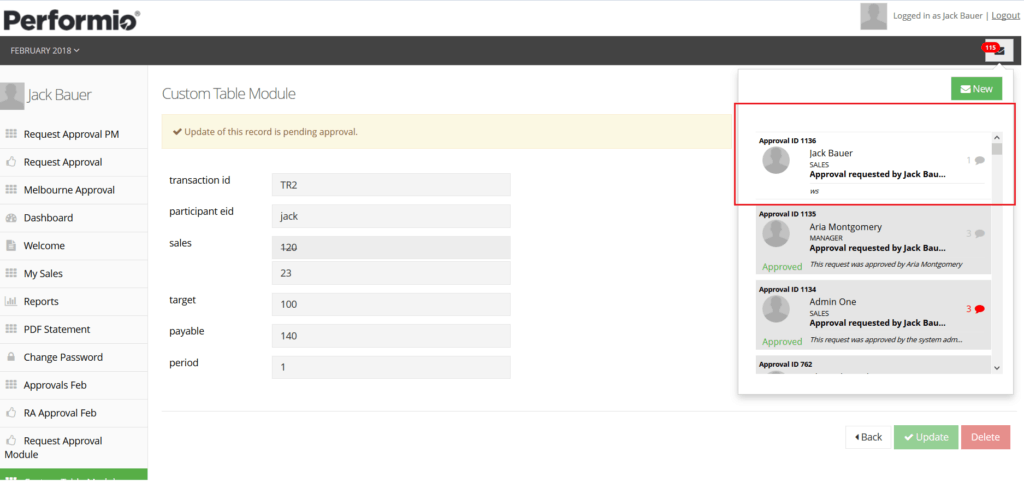Click the Reports bar chart icon

(11, 302)
